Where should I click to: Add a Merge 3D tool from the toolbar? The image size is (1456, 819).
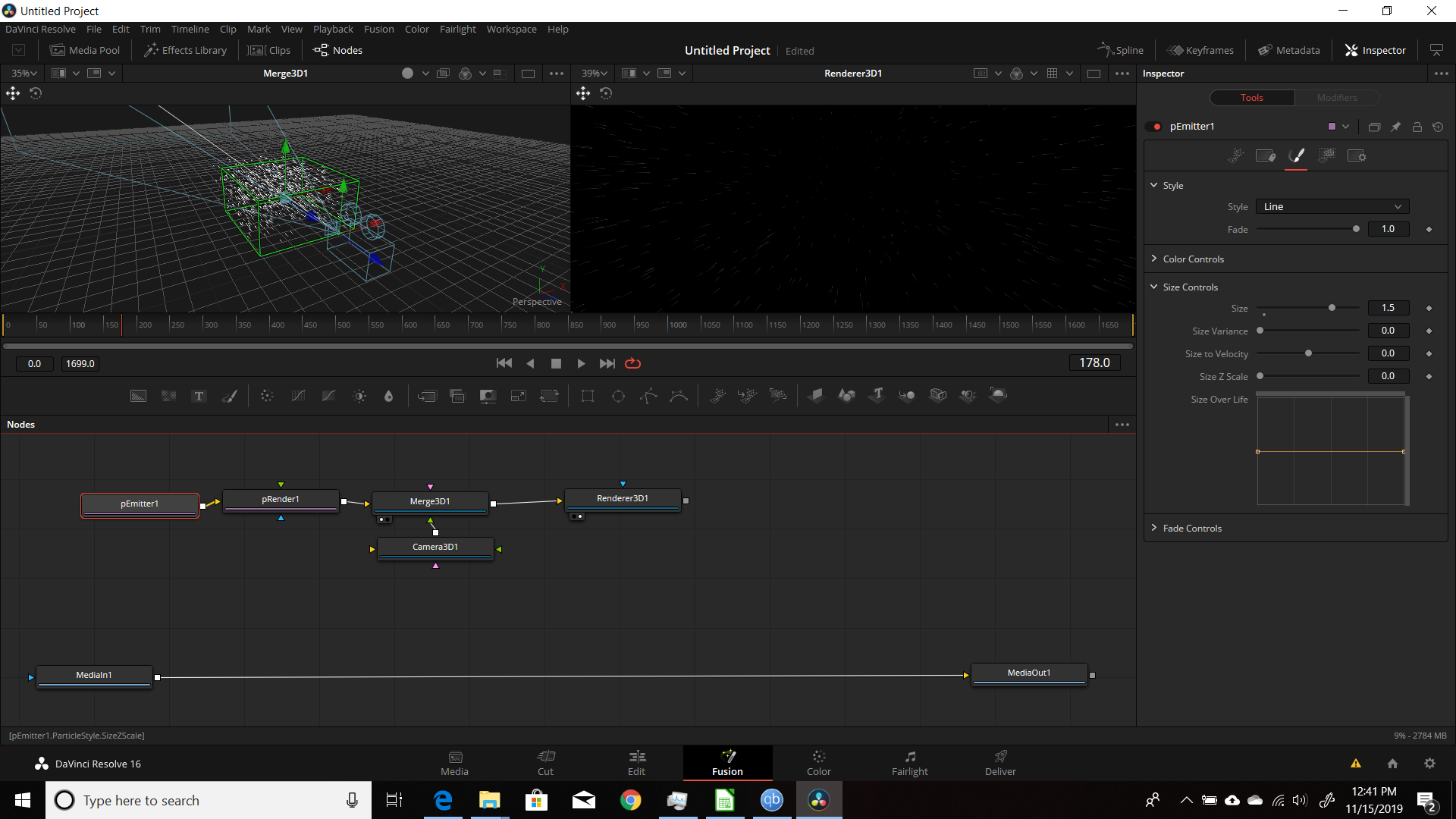click(x=907, y=395)
